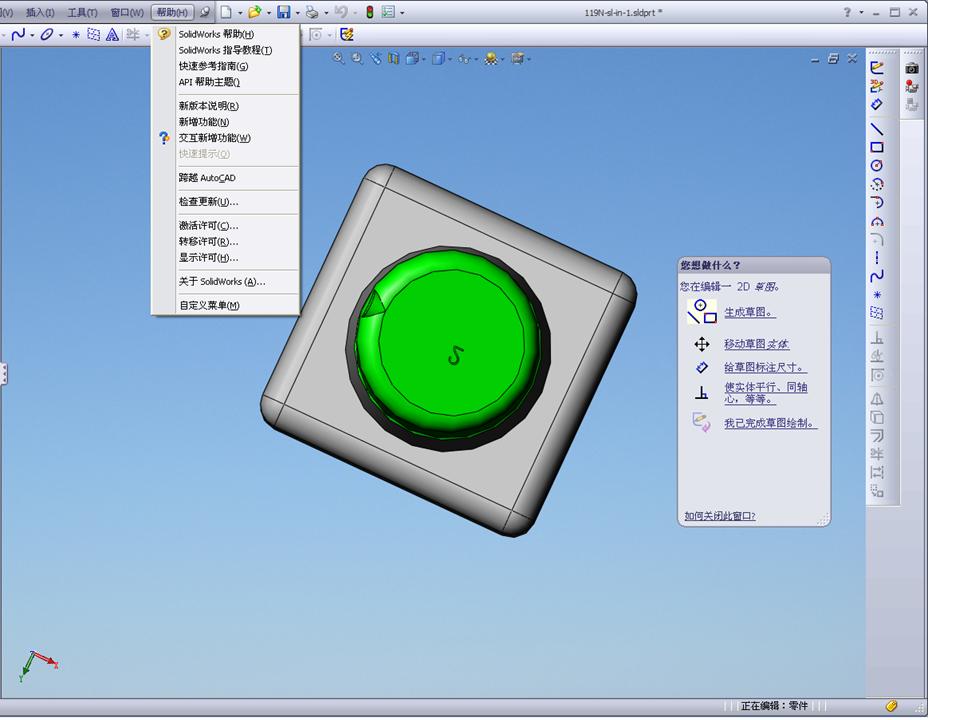Click the Options checklist icon
Image resolution: width=960 pixels, height=720 pixels.
pos(388,12)
